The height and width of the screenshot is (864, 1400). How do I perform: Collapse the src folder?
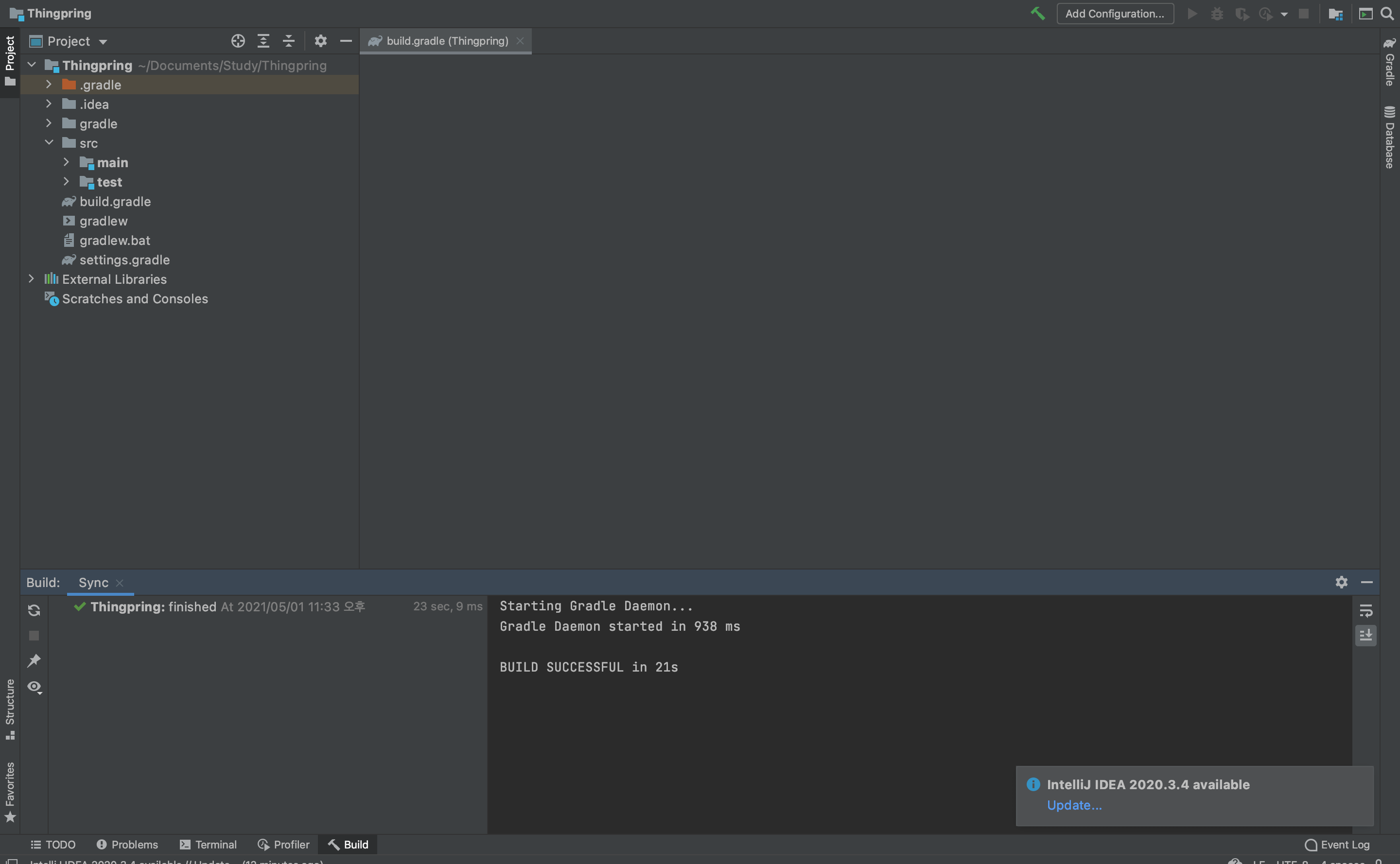[49, 143]
